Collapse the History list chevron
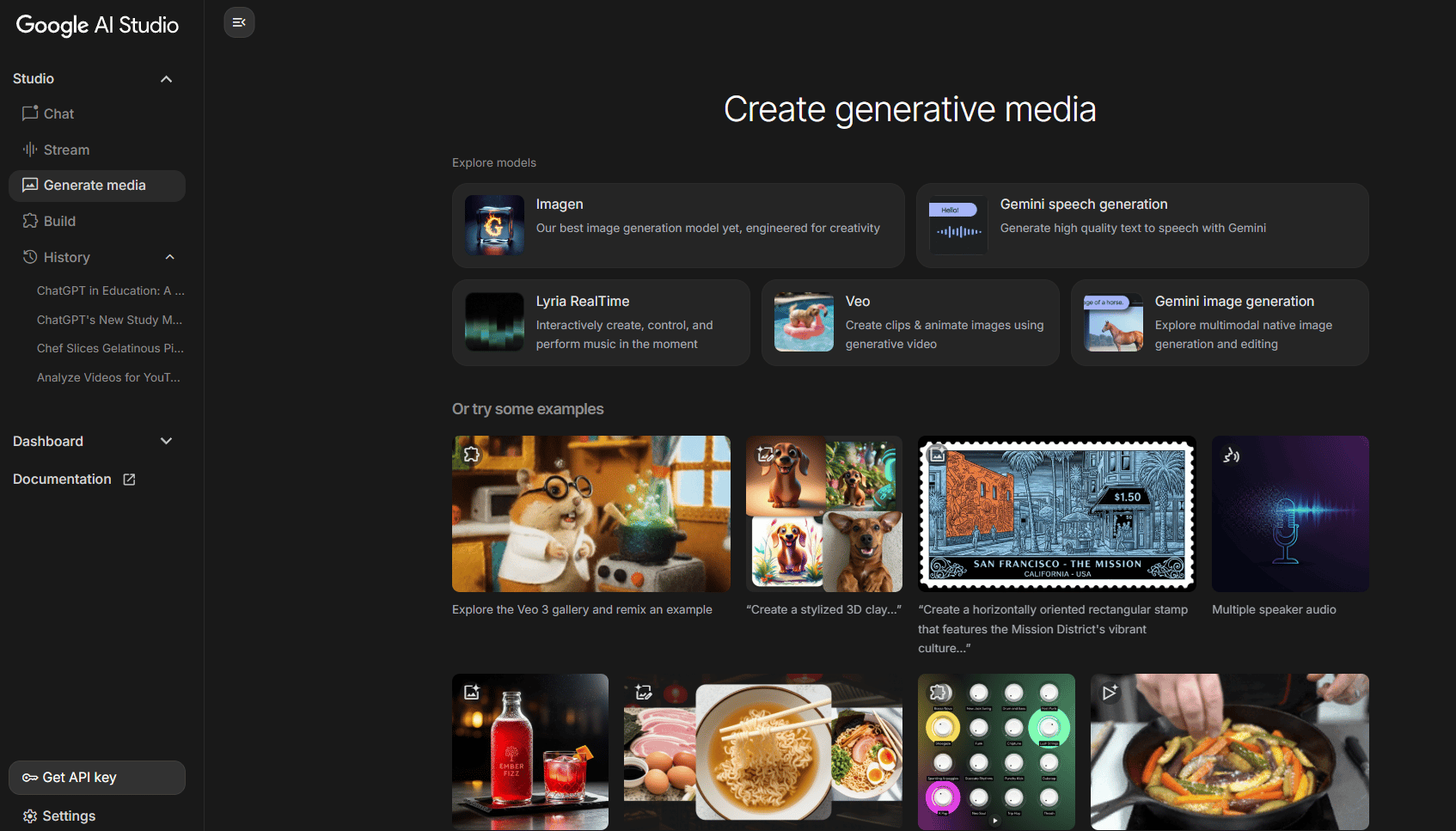 click(170, 257)
